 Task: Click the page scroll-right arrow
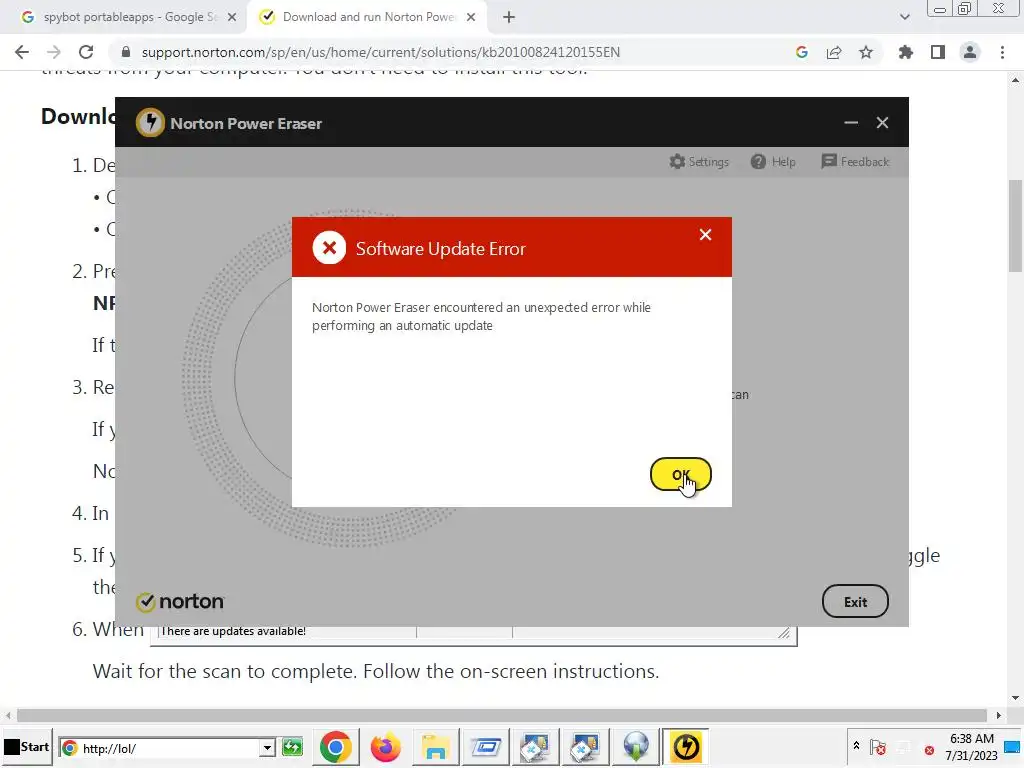click(x=999, y=715)
